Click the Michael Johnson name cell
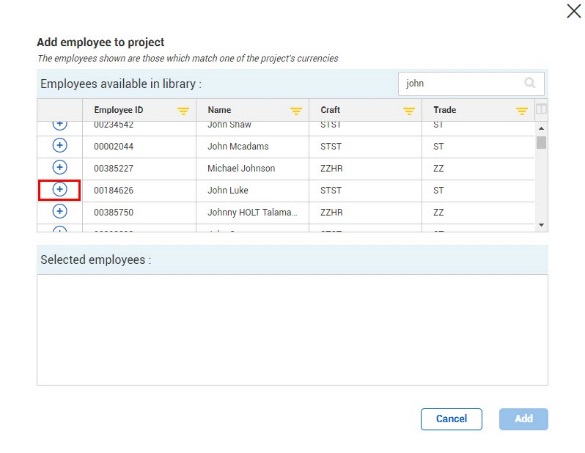Image resolution: width=585 pixels, height=453 pixels. click(x=253, y=169)
